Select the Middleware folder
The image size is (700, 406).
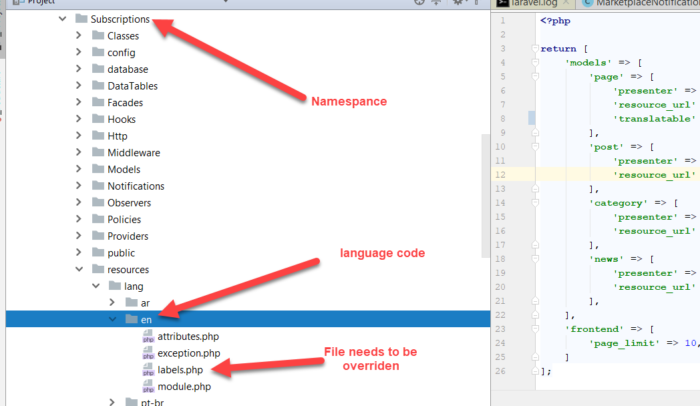pos(133,153)
